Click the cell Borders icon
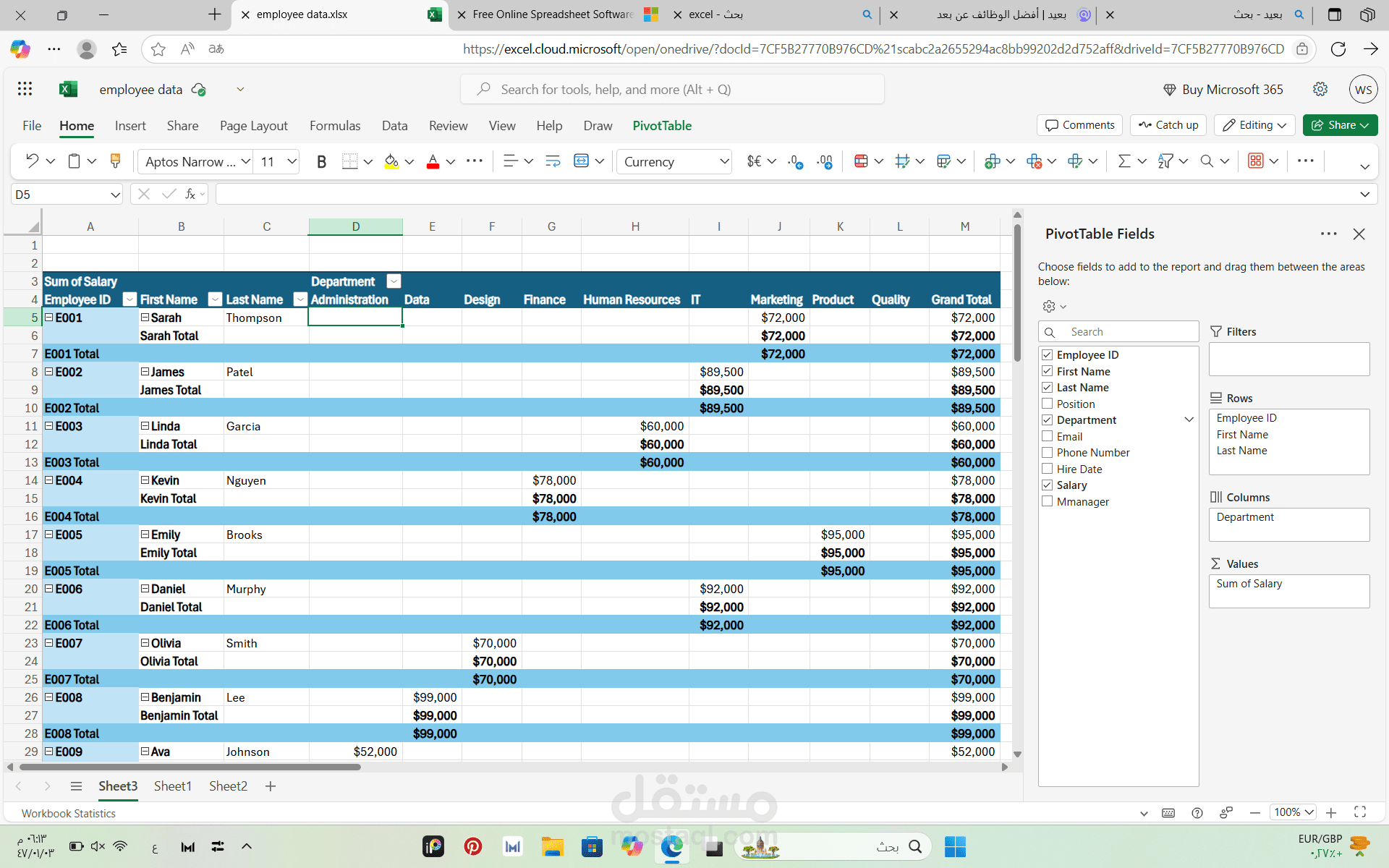 [x=350, y=161]
